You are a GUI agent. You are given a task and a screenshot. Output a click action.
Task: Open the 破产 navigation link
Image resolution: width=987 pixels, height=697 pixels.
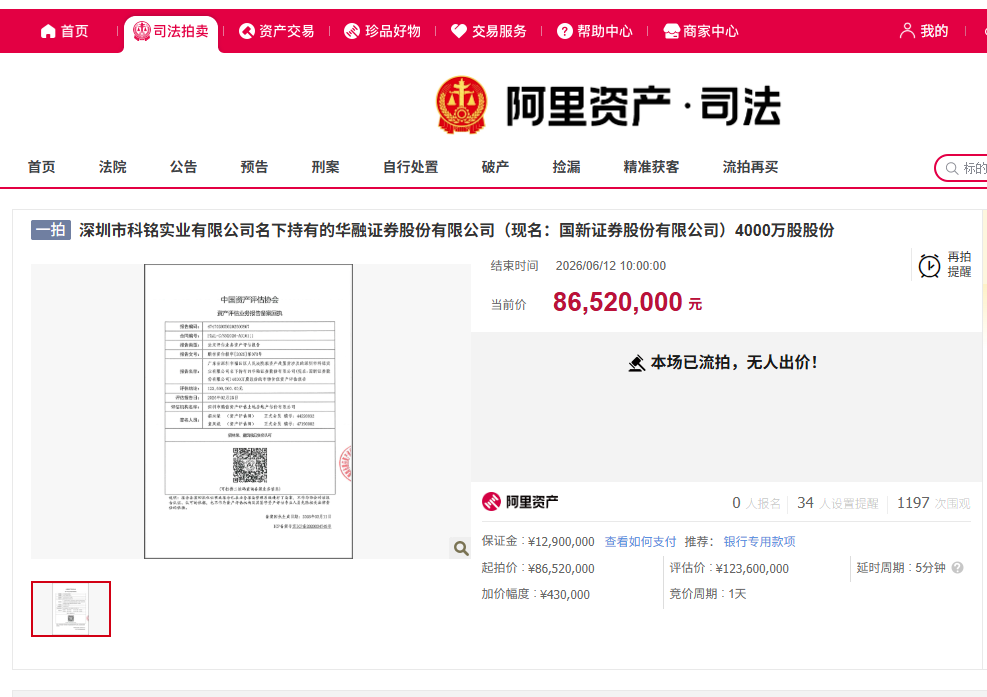pyautogui.click(x=495, y=167)
